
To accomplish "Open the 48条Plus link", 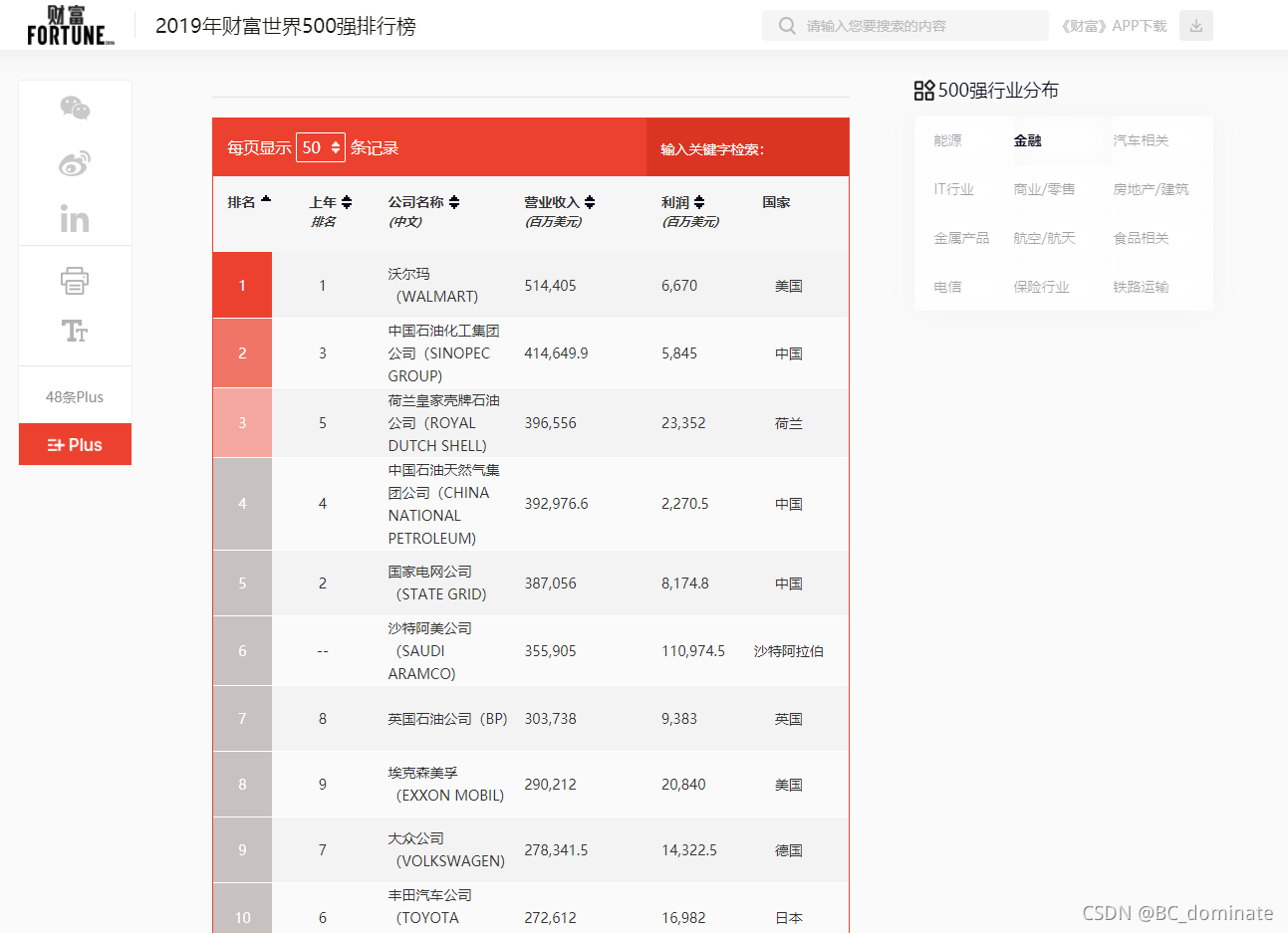I will 75,396.
